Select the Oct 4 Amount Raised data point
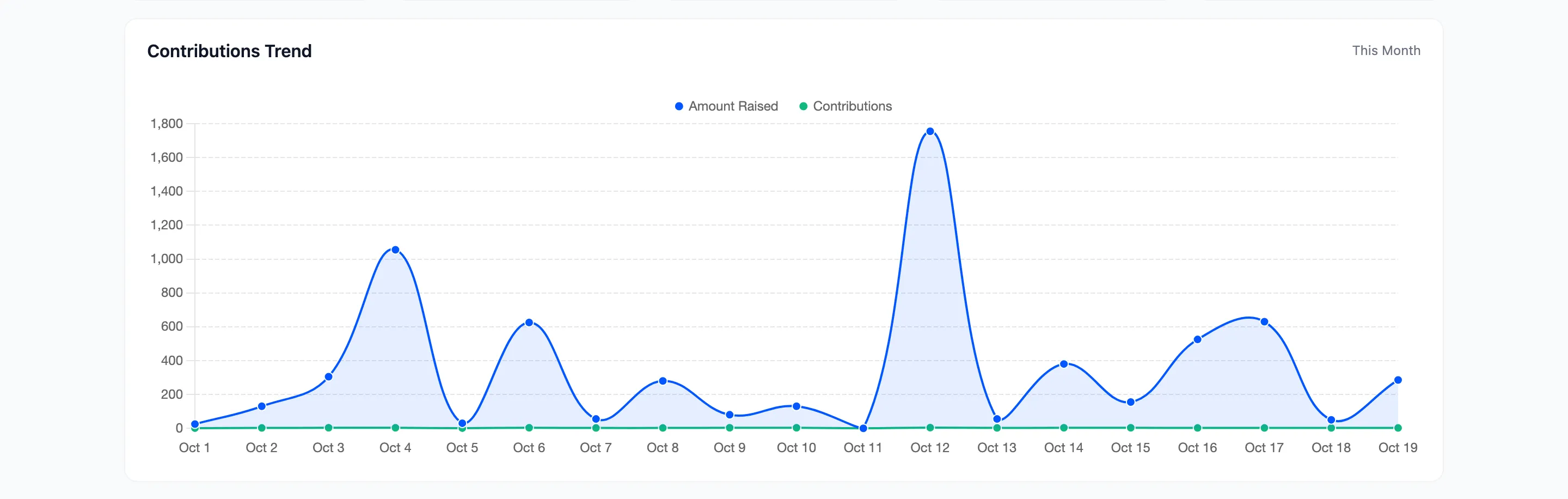1568x499 pixels. tap(395, 250)
